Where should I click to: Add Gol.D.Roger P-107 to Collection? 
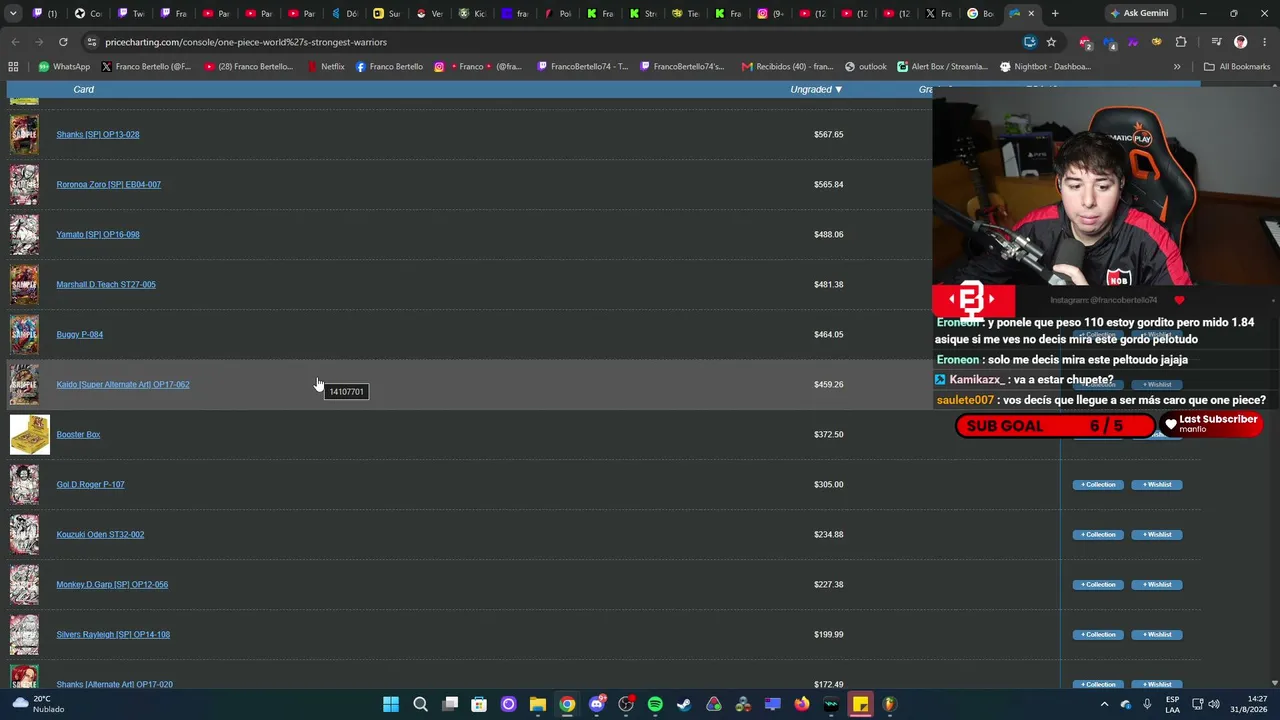coord(1098,485)
